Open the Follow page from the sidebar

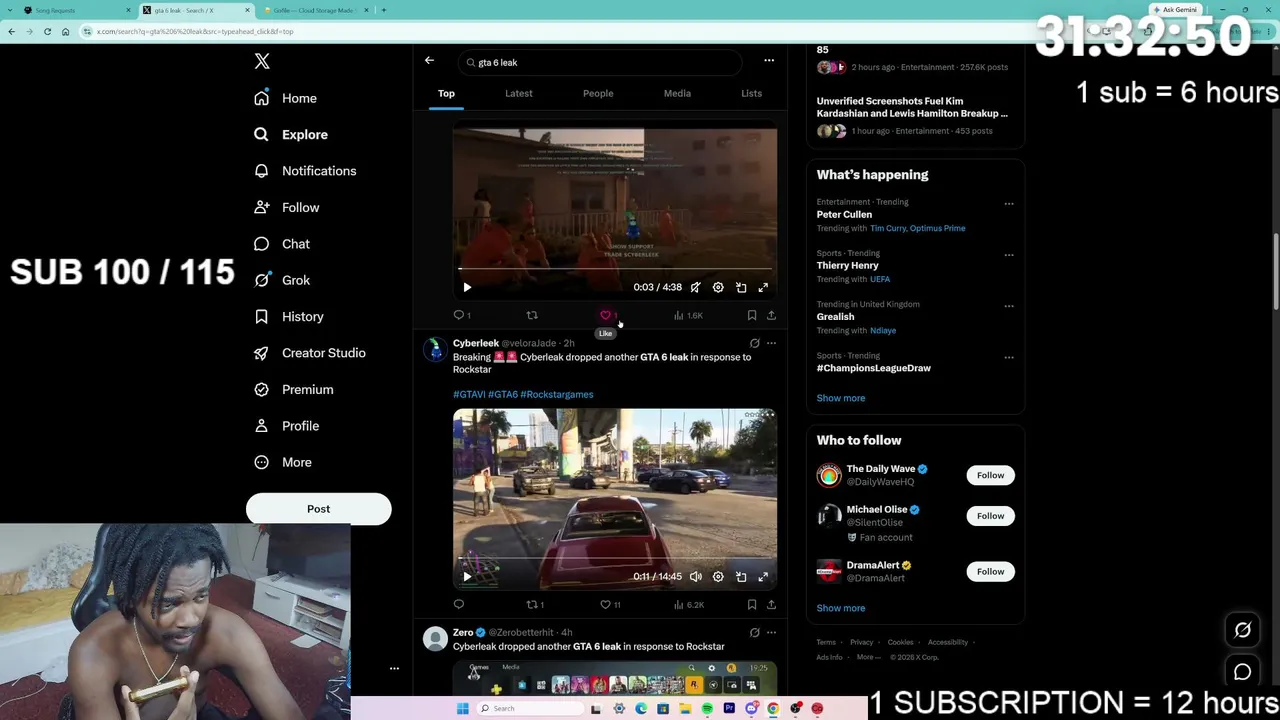pos(286,207)
